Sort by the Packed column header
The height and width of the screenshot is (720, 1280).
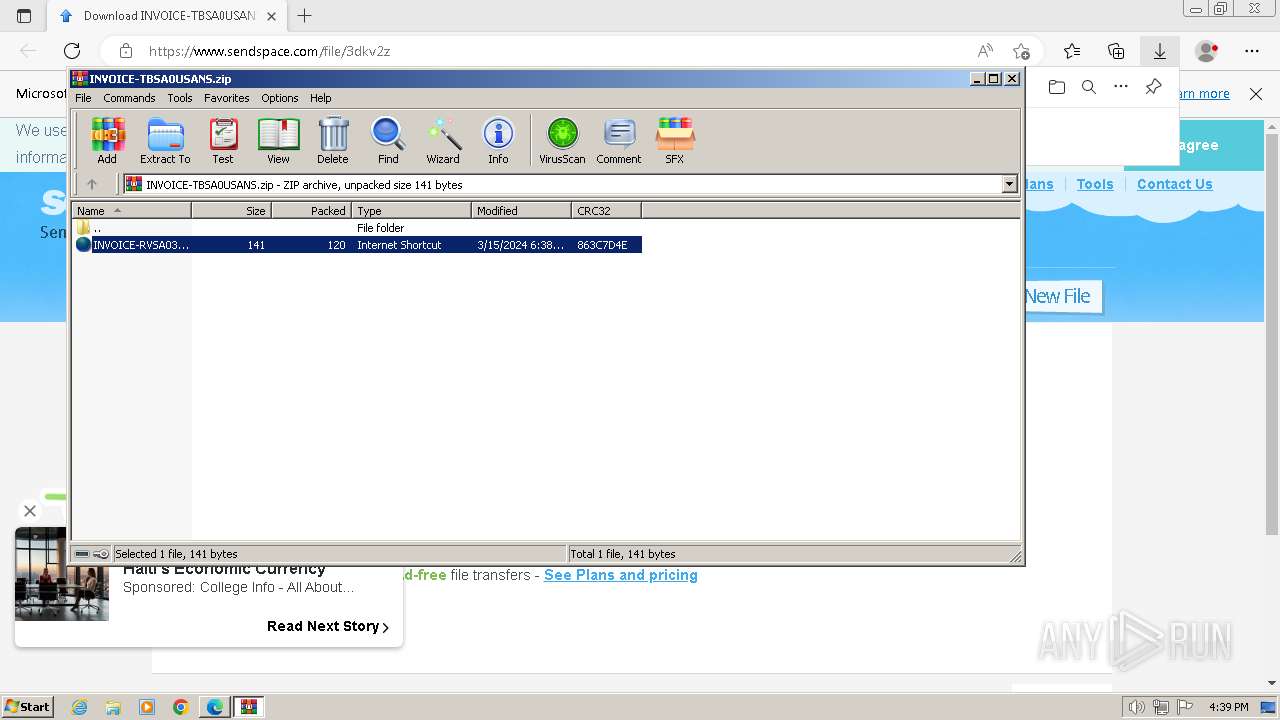coord(311,210)
